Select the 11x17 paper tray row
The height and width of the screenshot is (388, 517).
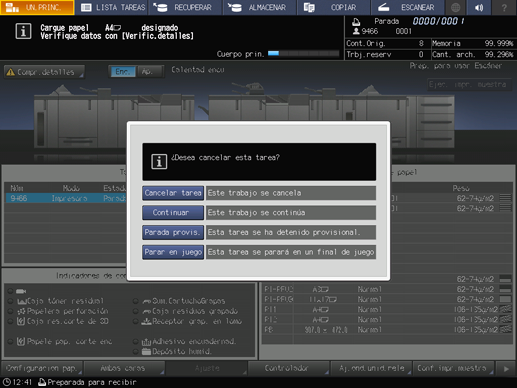click(x=387, y=299)
